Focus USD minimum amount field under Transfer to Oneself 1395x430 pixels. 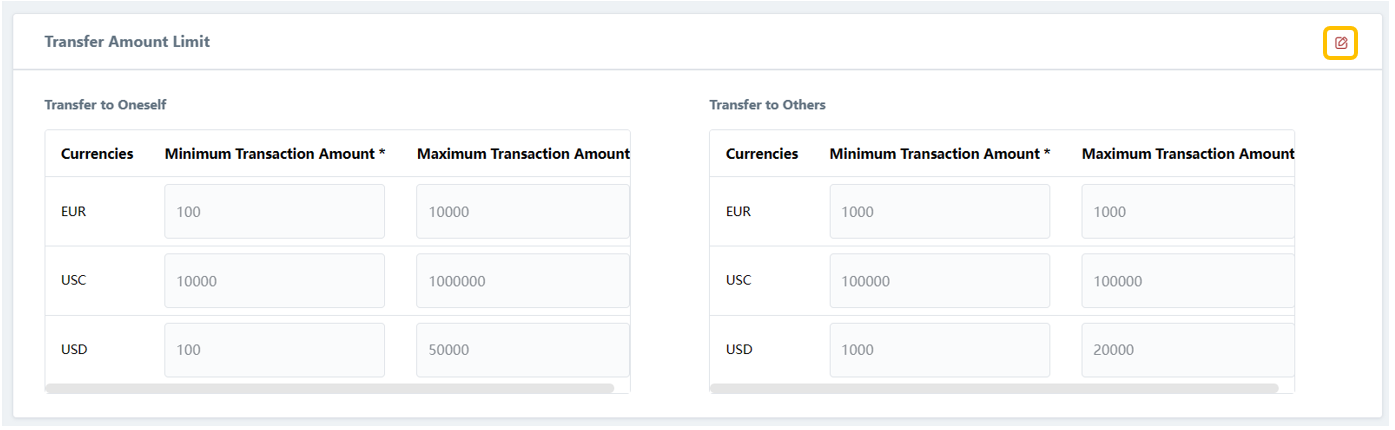[x=274, y=350]
